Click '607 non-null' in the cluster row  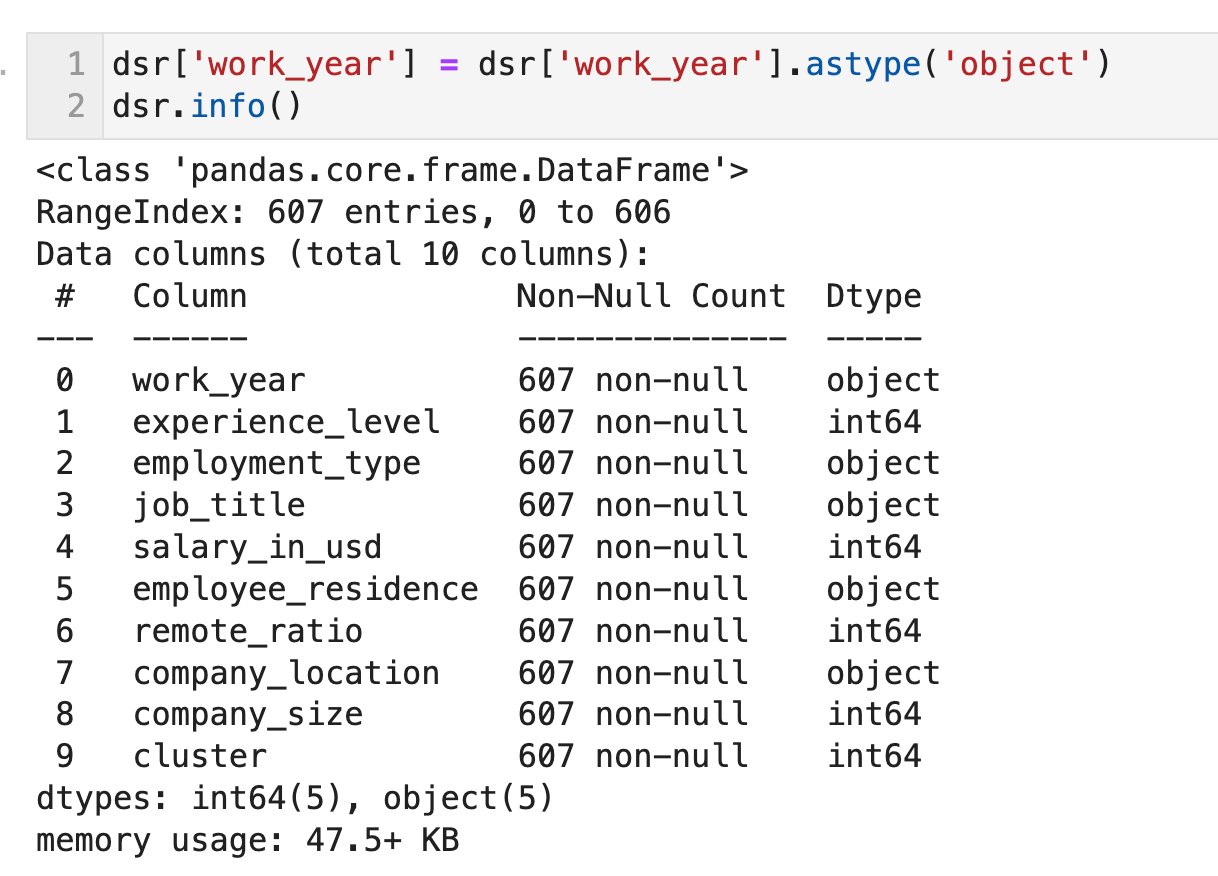click(632, 756)
